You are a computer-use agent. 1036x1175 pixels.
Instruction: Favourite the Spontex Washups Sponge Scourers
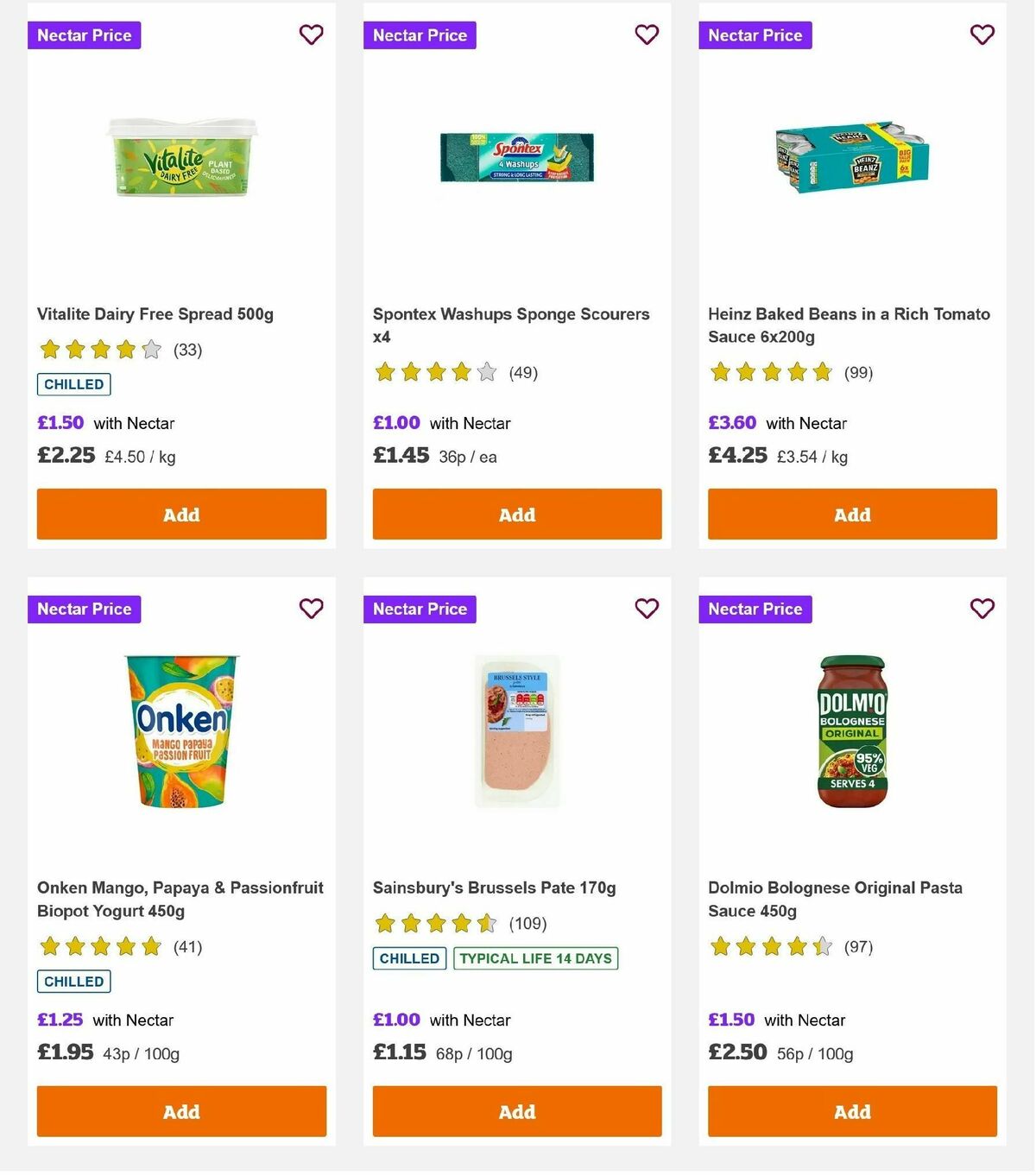(x=647, y=34)
